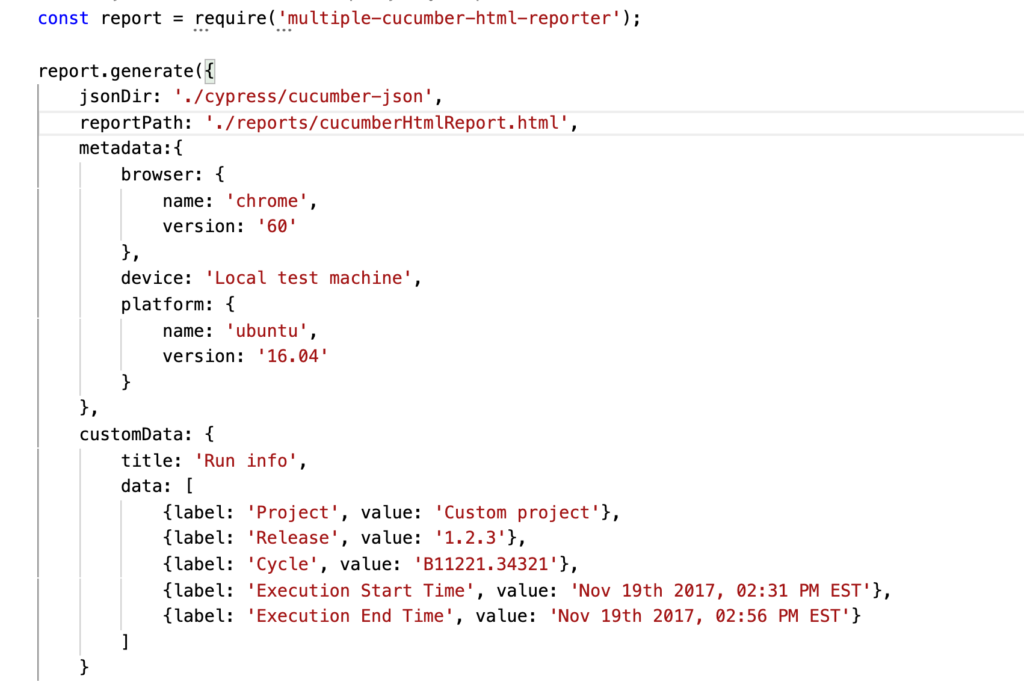
Task: Click the reportPath string value
Action: coord(387,122)
